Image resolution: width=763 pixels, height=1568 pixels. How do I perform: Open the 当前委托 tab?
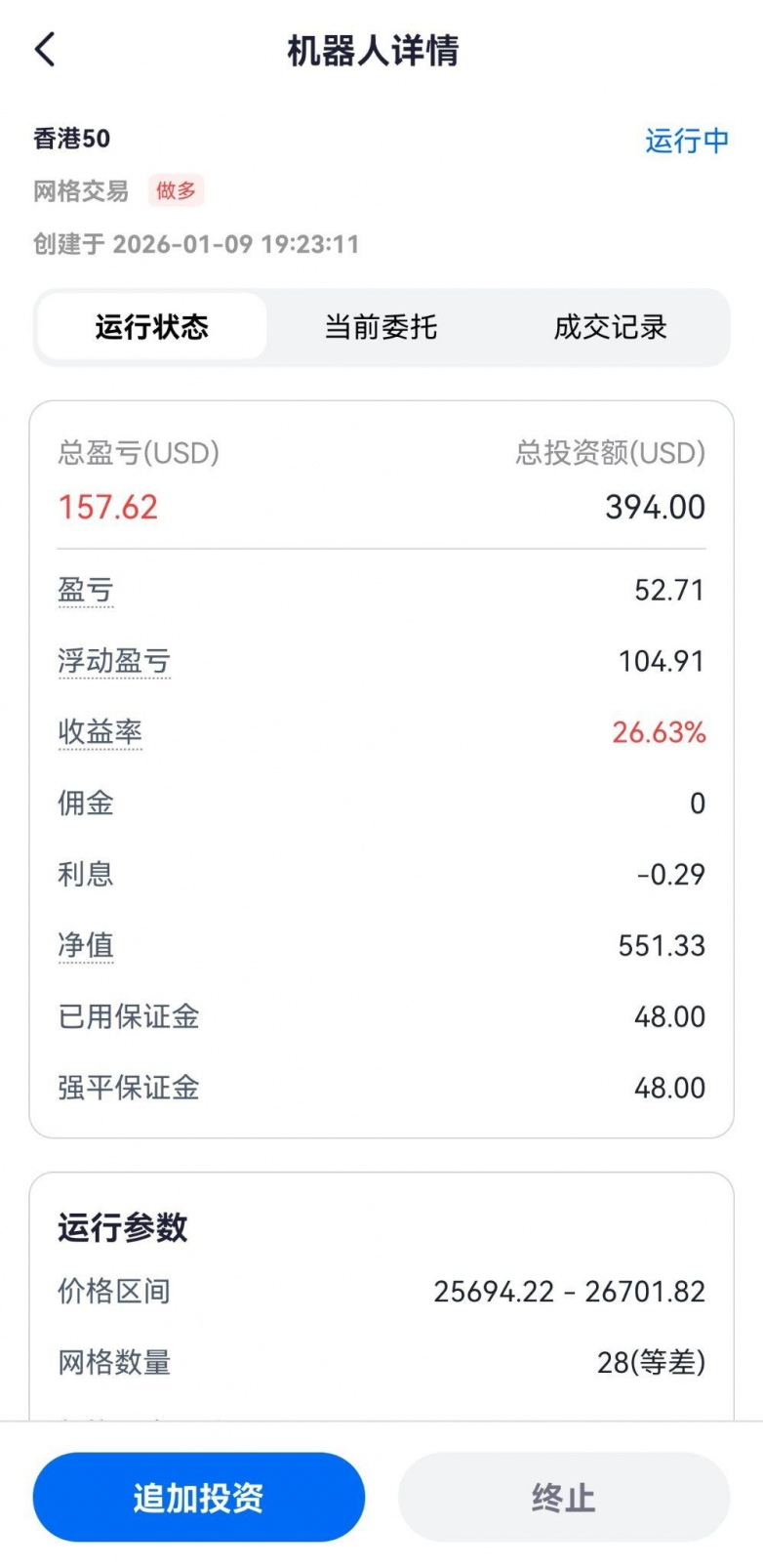coord(381,327)
